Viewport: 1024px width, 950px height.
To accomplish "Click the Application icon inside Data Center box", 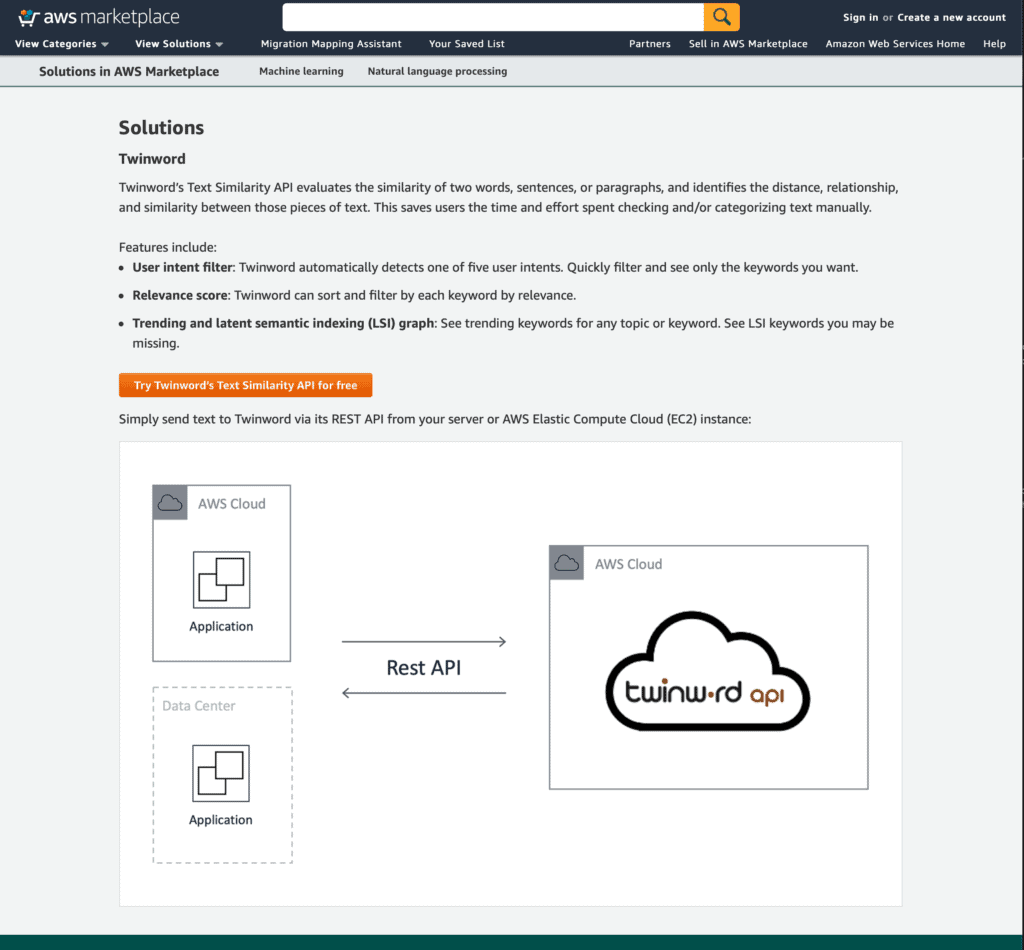I will 221,773.
